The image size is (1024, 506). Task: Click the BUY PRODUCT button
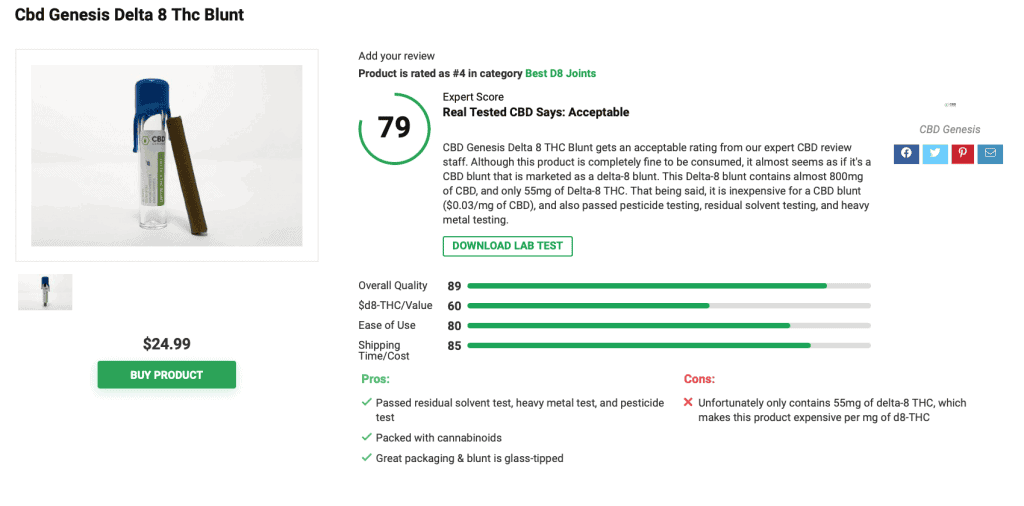(x=167, y=375)
